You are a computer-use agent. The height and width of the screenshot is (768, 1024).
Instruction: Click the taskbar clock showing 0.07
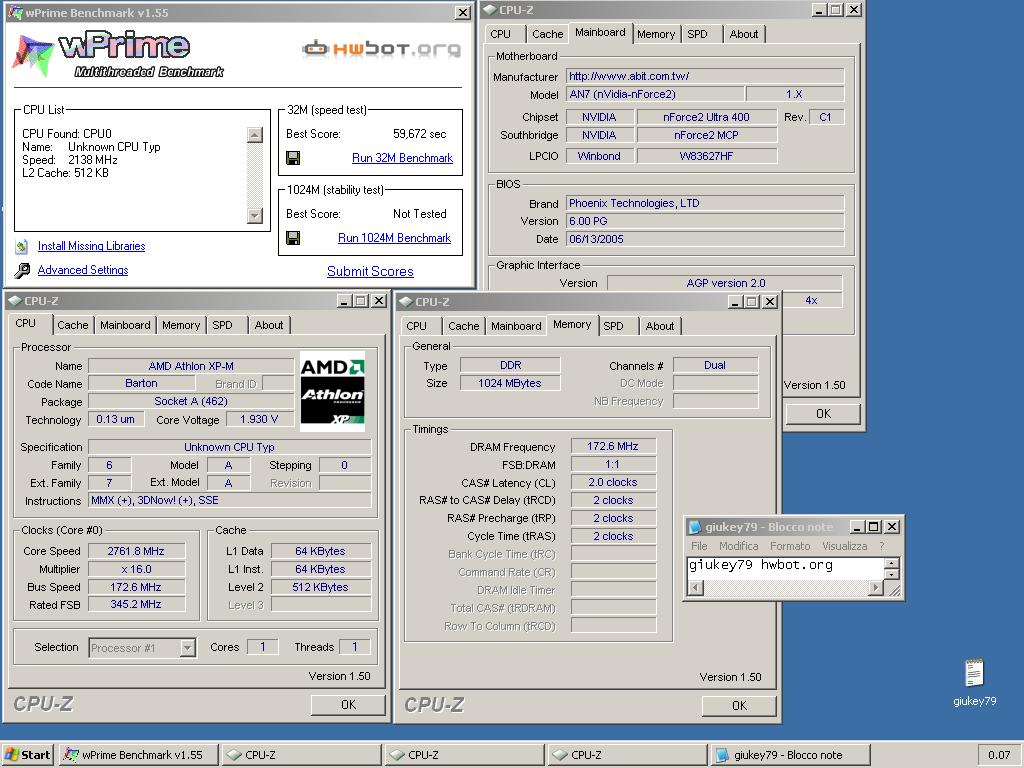click(x=999, y=755)
